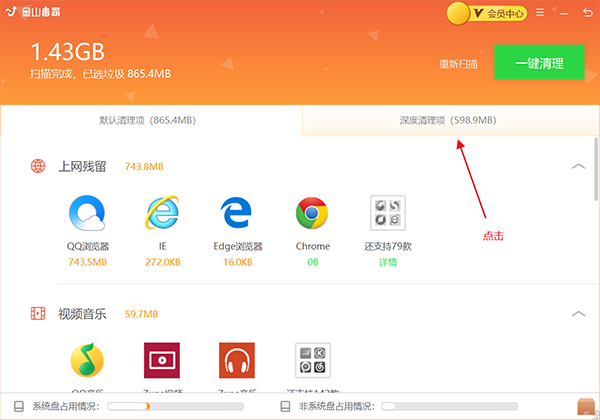600x420 pixels.
Task: Select the QQ音乐 green note icon
Action: [87, 360]
